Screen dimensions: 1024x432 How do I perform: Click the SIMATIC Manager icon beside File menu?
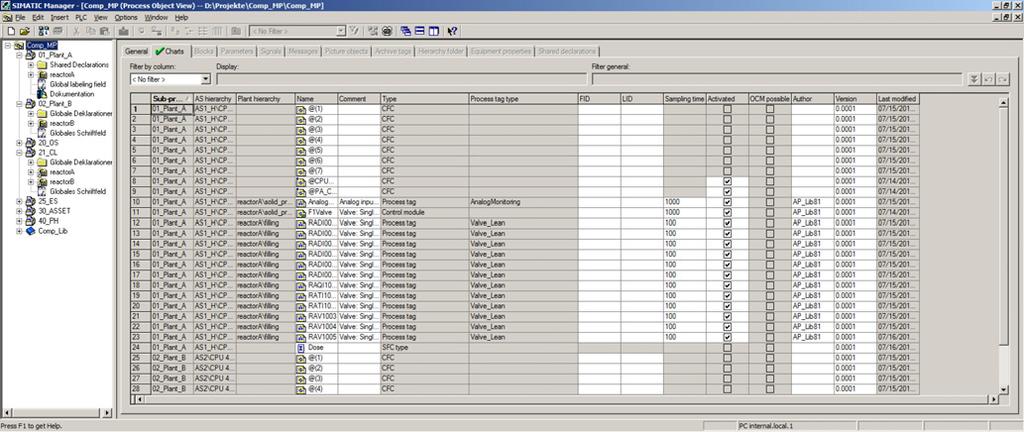(x=7, y=18)
